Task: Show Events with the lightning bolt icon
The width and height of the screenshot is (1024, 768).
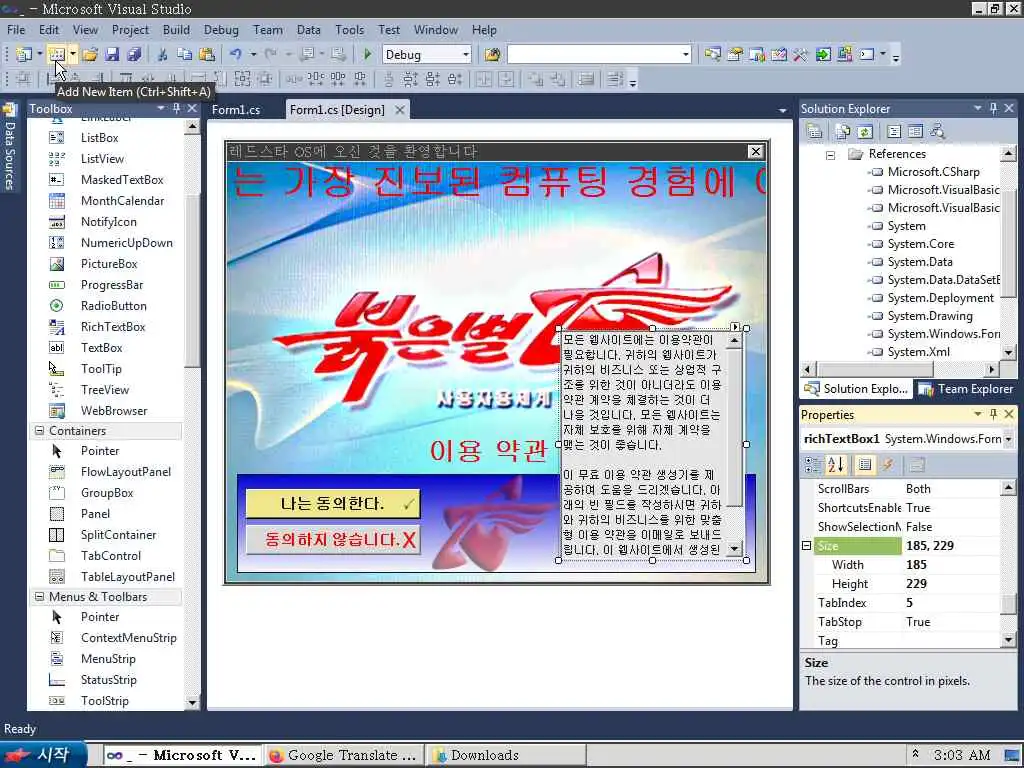Action: 888,465
